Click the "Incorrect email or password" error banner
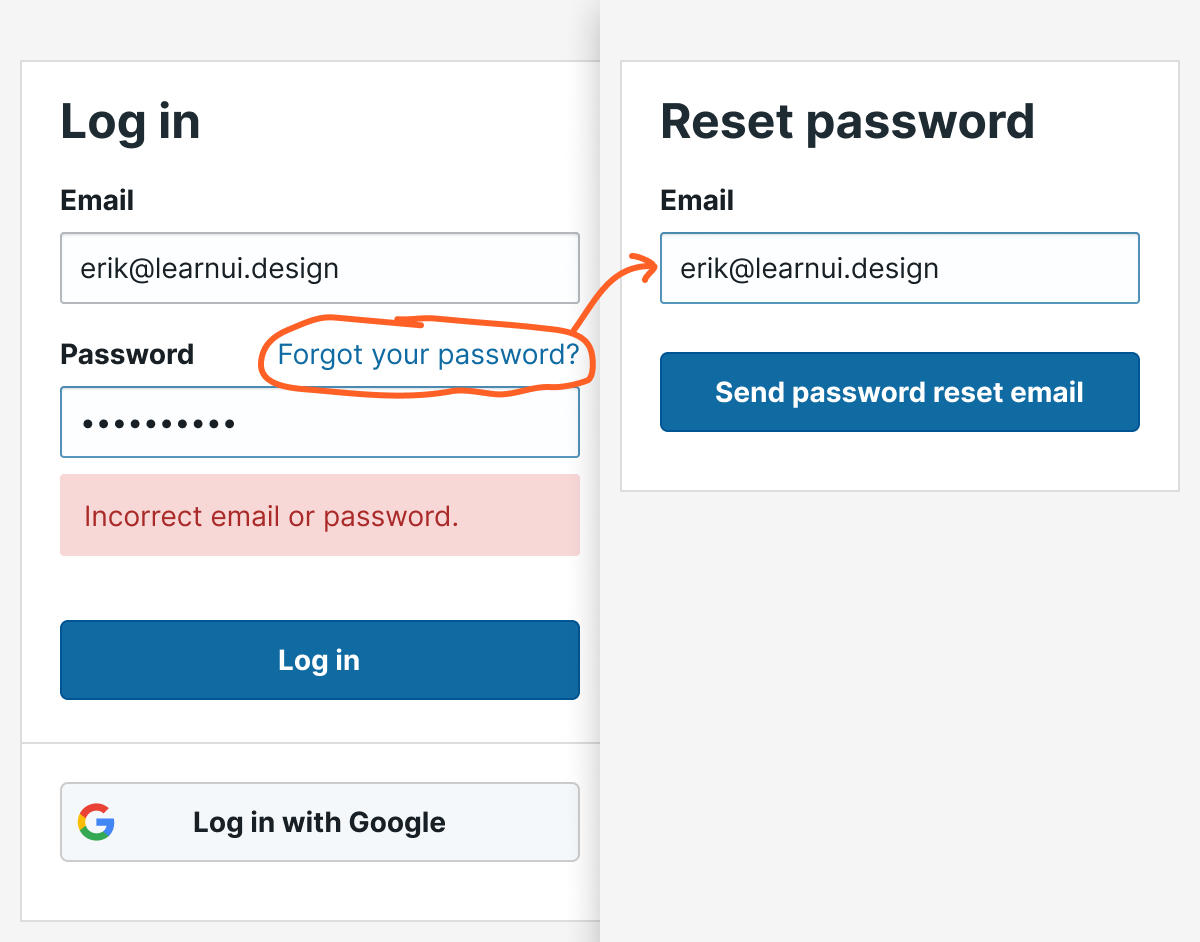This screenshot has width=1200, height=942. pyautogui.click(x=320, y=516)
